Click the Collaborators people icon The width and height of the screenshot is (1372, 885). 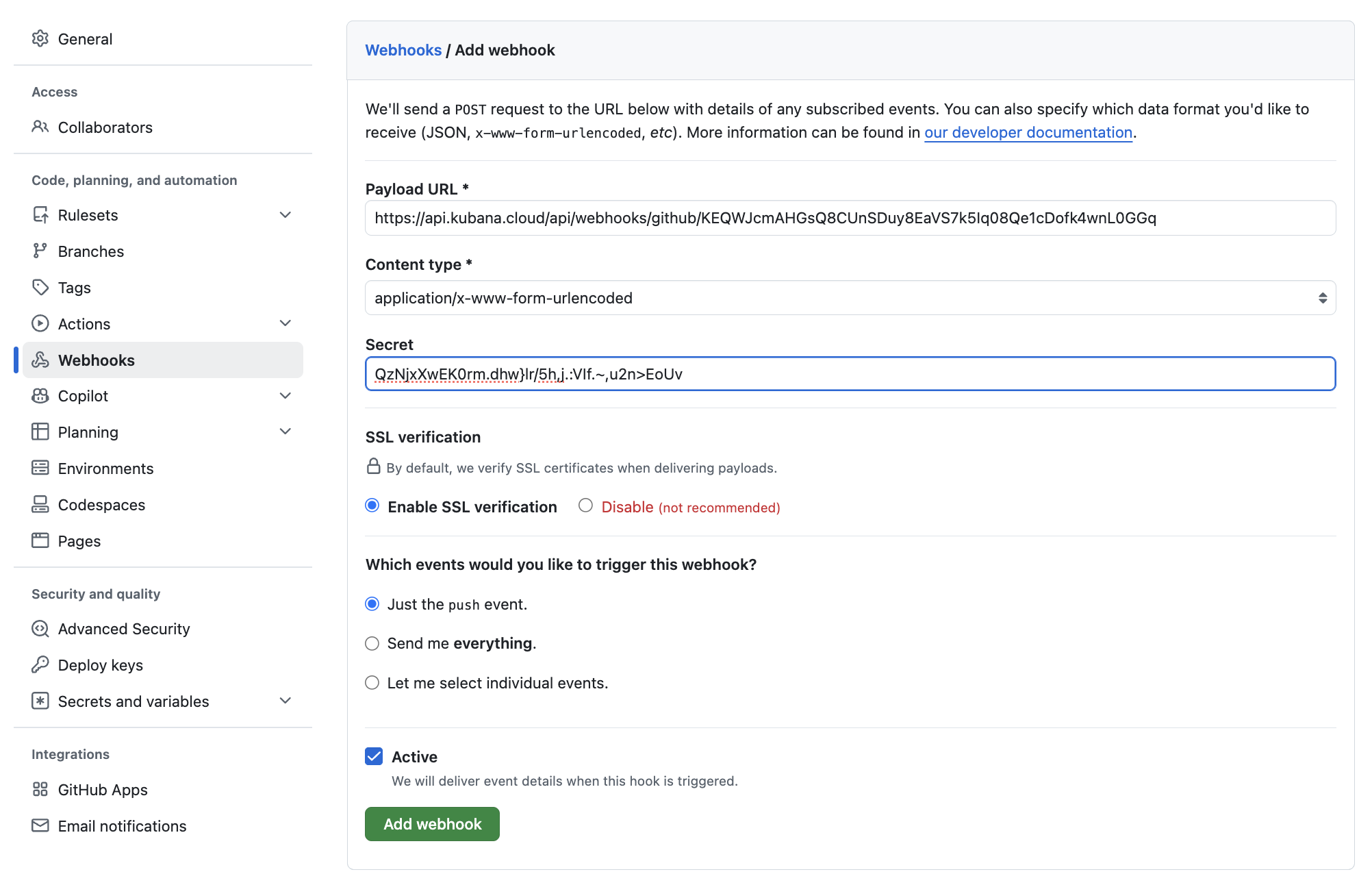(40, 127)
